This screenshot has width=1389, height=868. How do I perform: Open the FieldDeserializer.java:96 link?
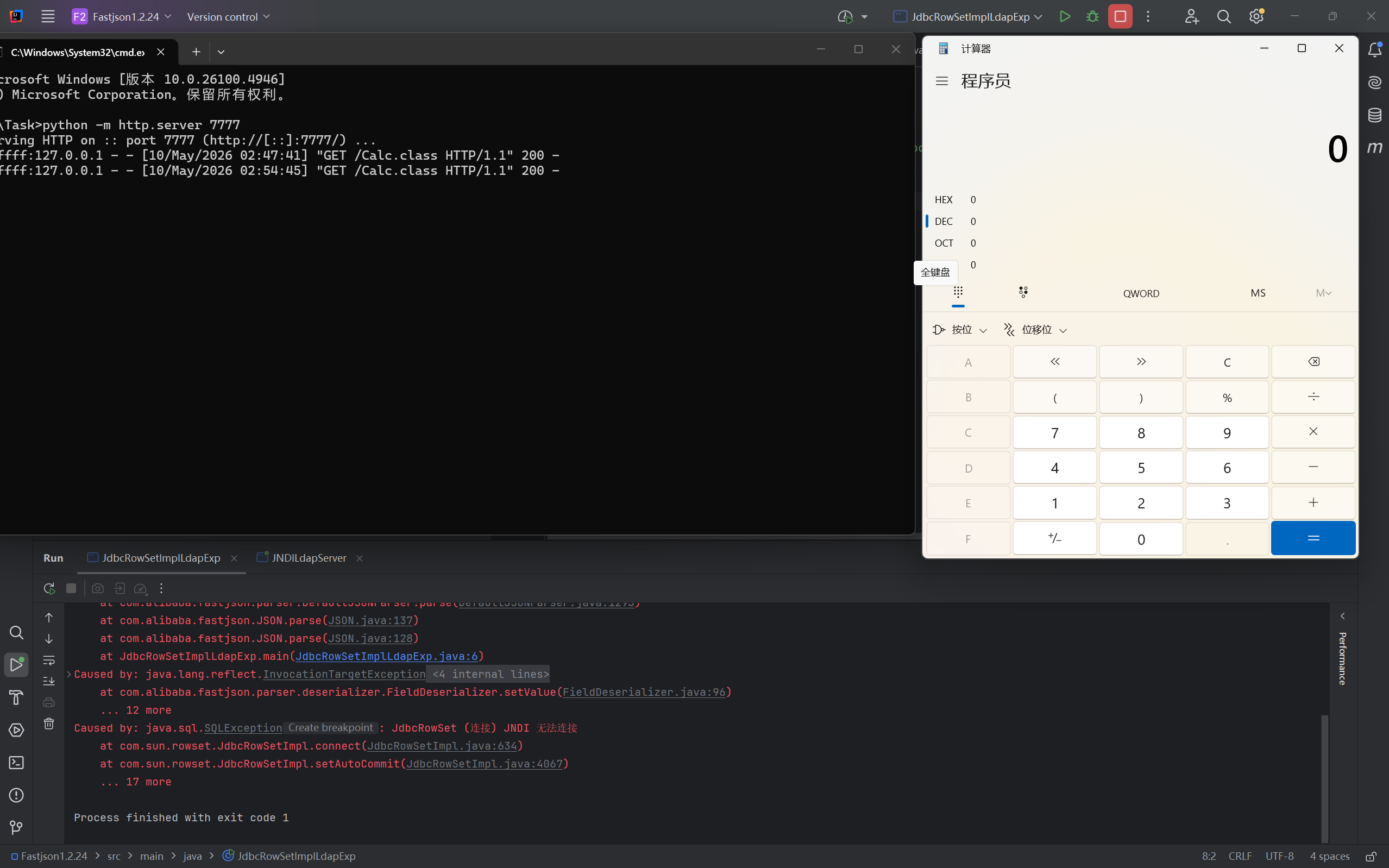coord(644,693)
